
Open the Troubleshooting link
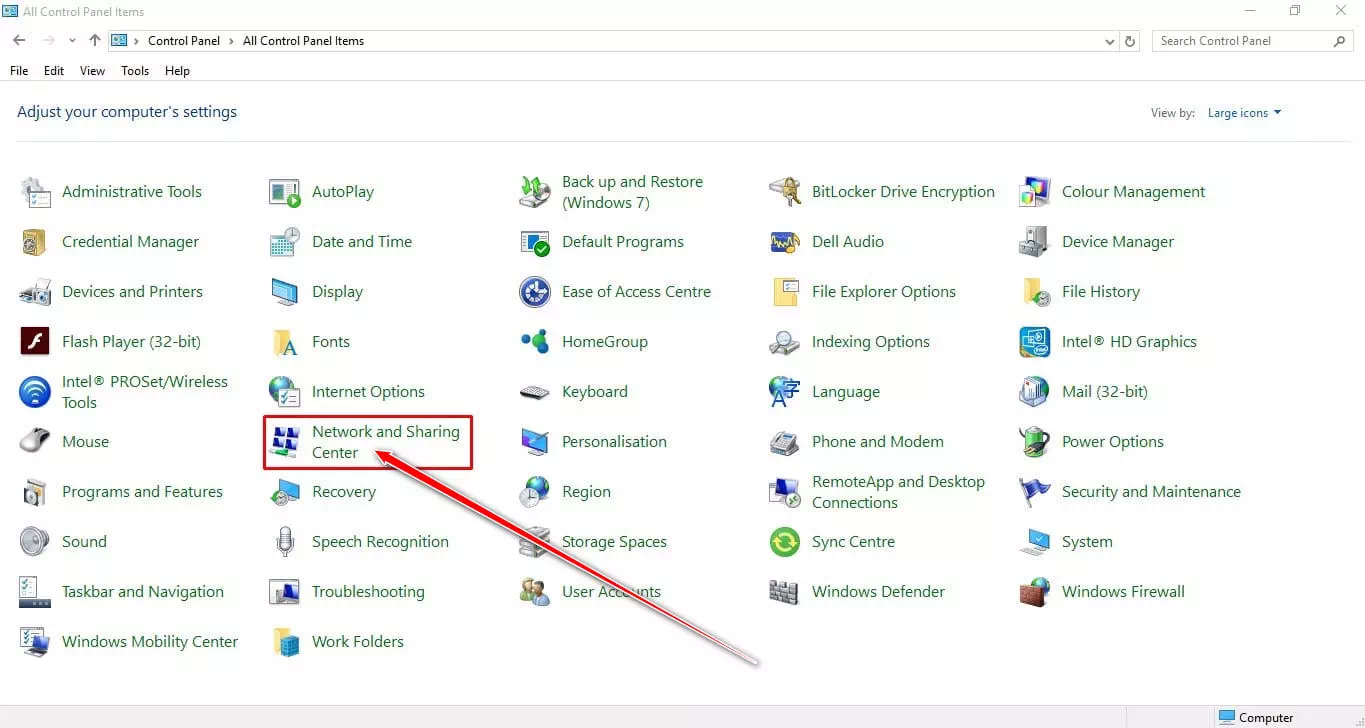pyautogui.click(x=368, y=592)
